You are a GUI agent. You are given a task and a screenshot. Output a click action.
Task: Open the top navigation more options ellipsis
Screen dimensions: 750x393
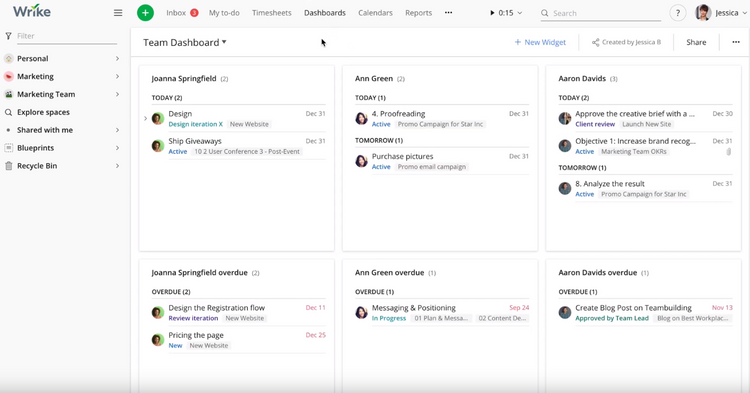tap(448, 13)
